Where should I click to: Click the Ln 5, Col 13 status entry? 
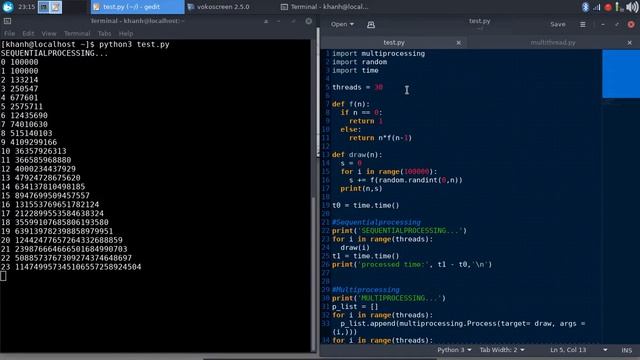568,350
